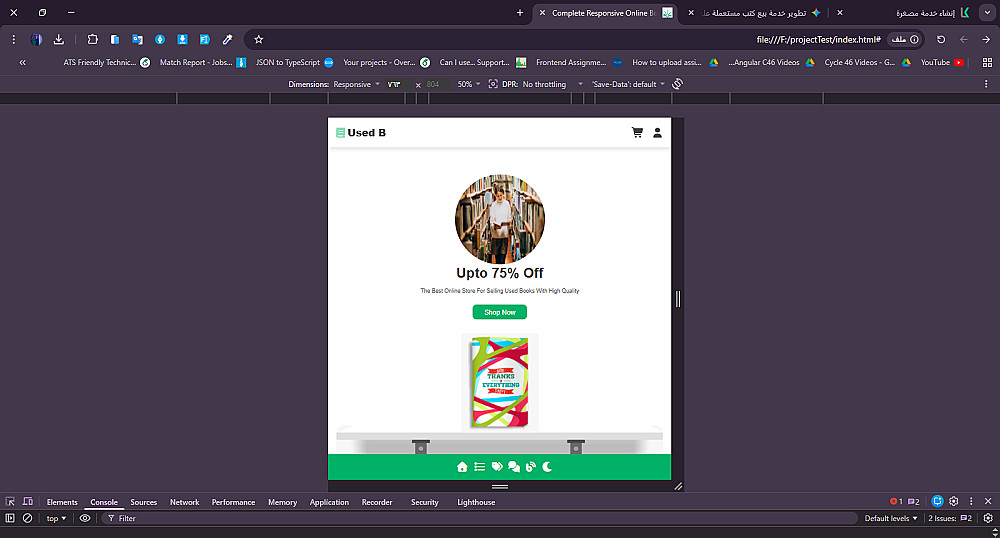The height and width of the screenshot is (538, 1000).
Task: Switch to the Console tab
Action: tap(104, 502)
